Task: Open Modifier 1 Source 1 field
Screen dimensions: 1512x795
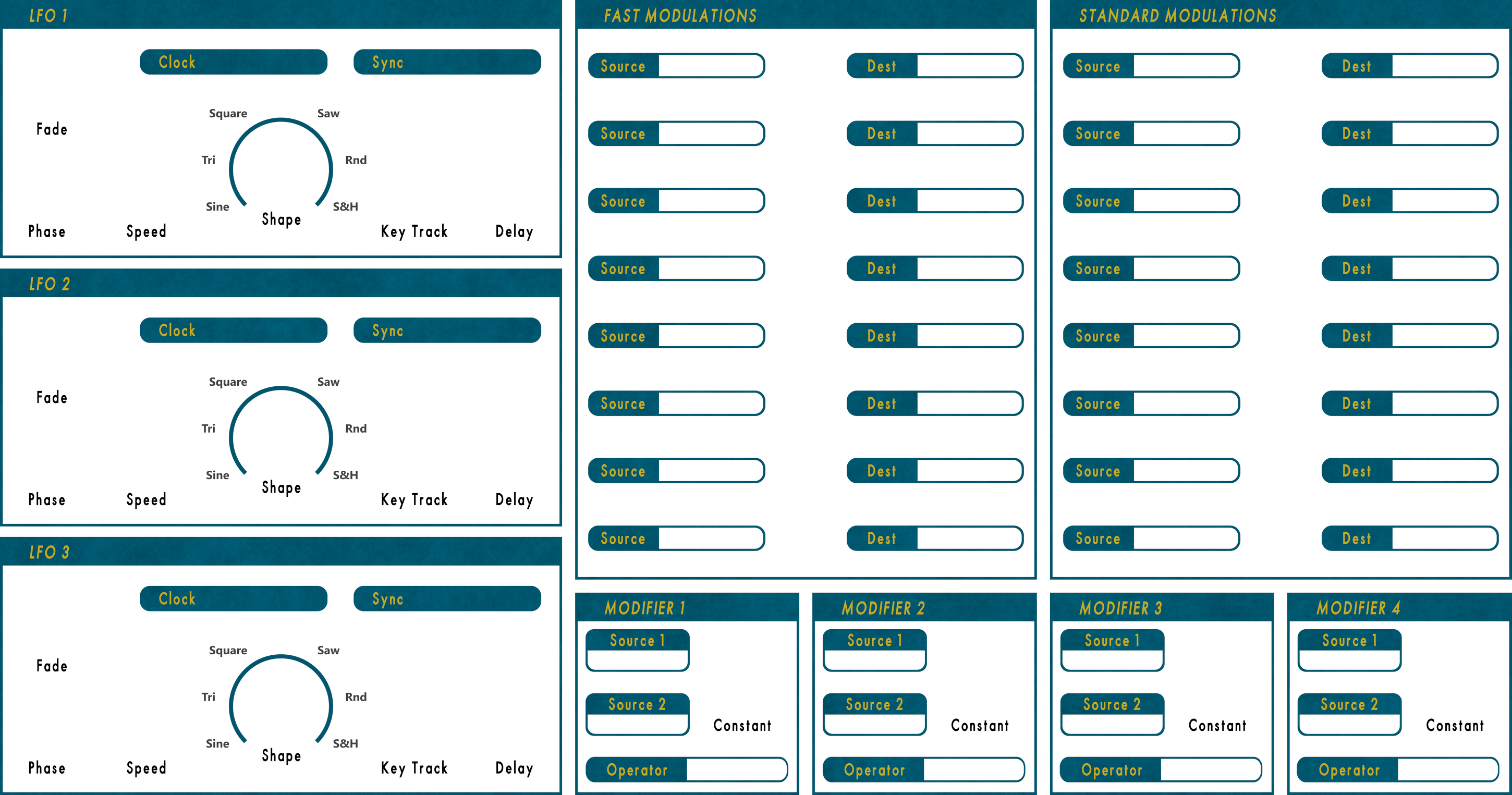Action: [638, 650]
